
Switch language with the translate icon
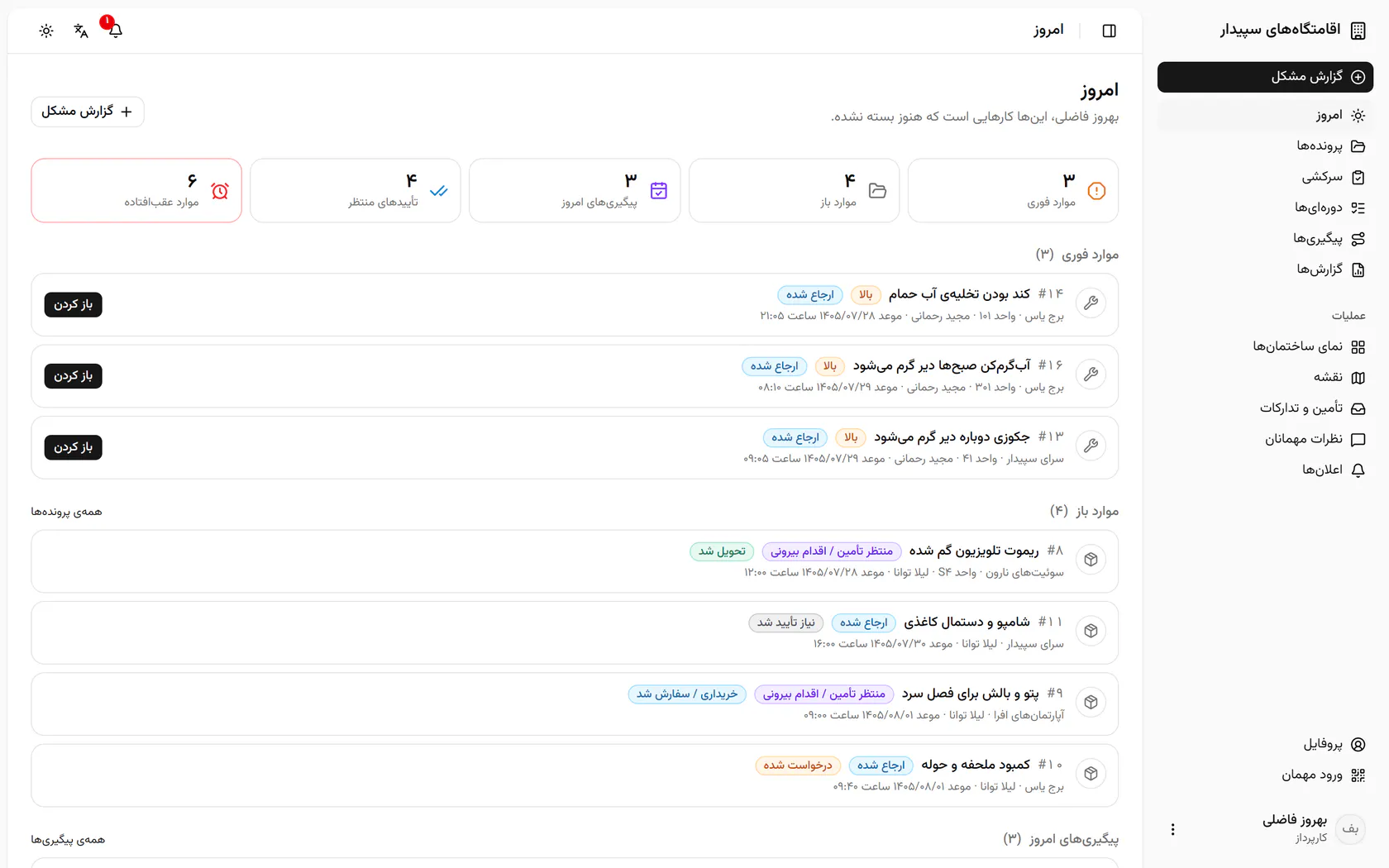tap(81, 31)
